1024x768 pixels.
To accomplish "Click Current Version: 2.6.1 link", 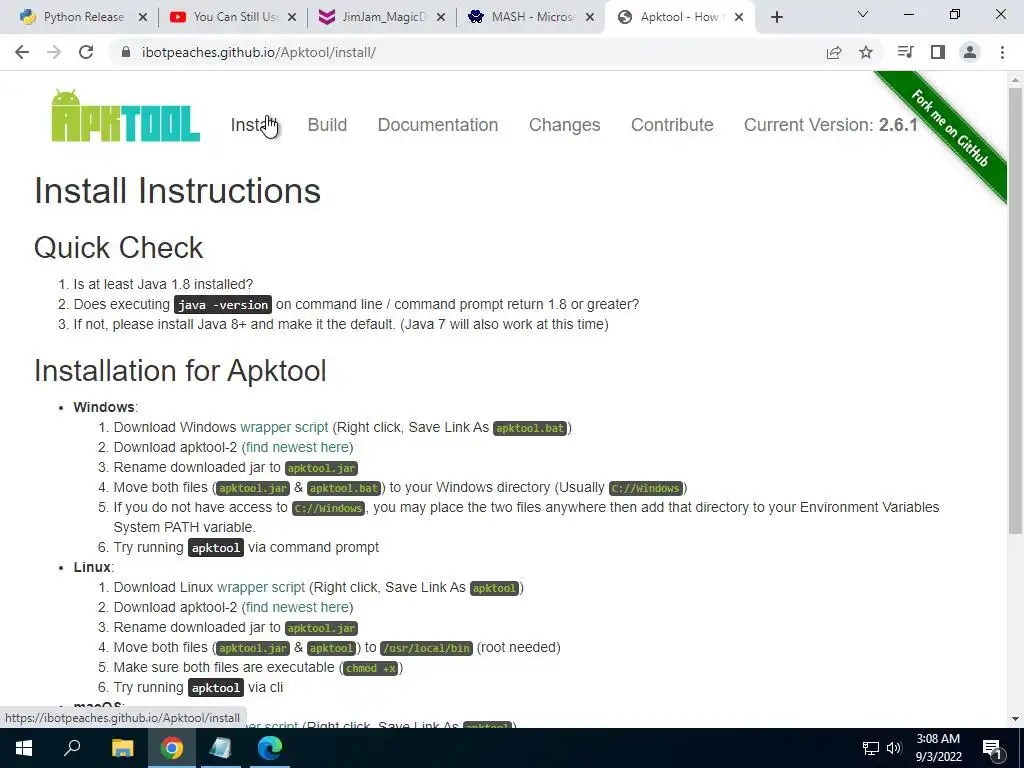I will coord(831,125).
